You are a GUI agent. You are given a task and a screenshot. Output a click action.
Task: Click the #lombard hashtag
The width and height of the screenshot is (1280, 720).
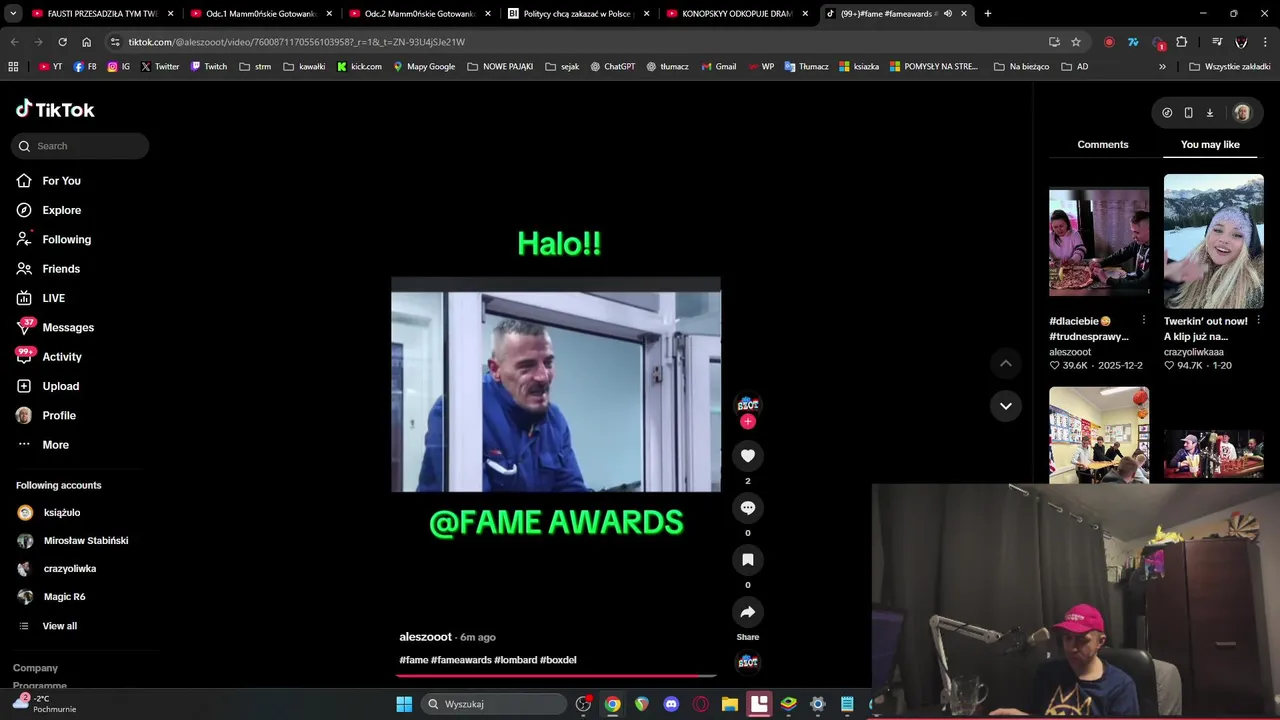coord(516,660)
